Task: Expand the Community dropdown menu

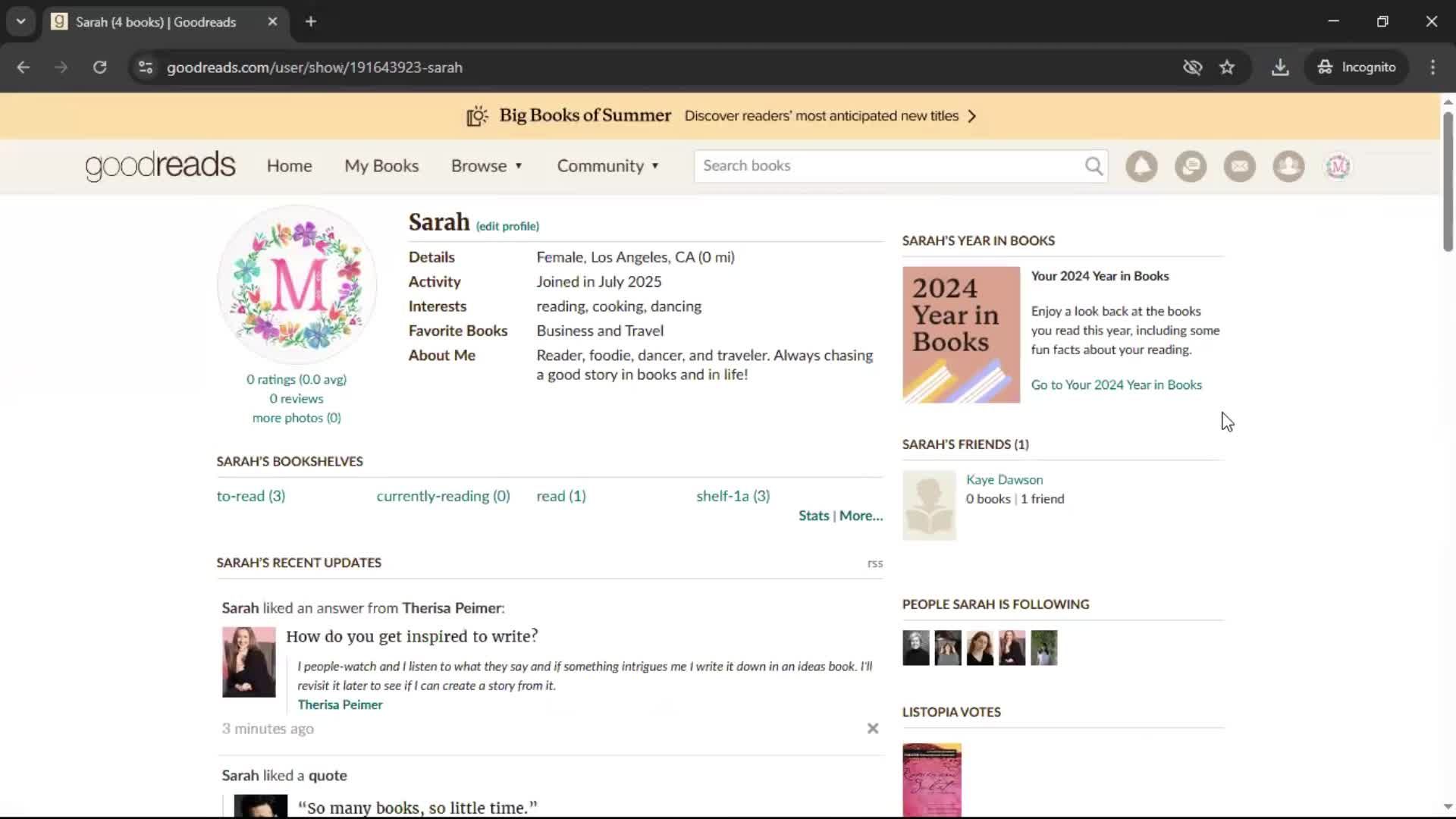Action: (x=608, y=165)
